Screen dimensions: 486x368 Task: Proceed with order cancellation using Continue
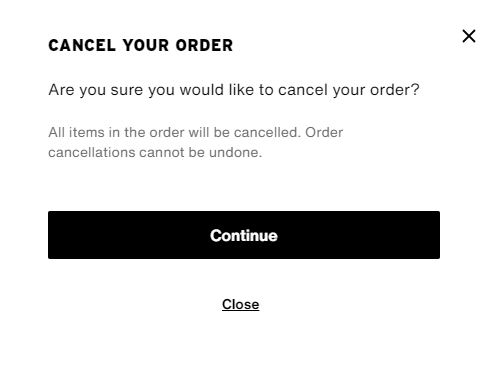(244, 235)
